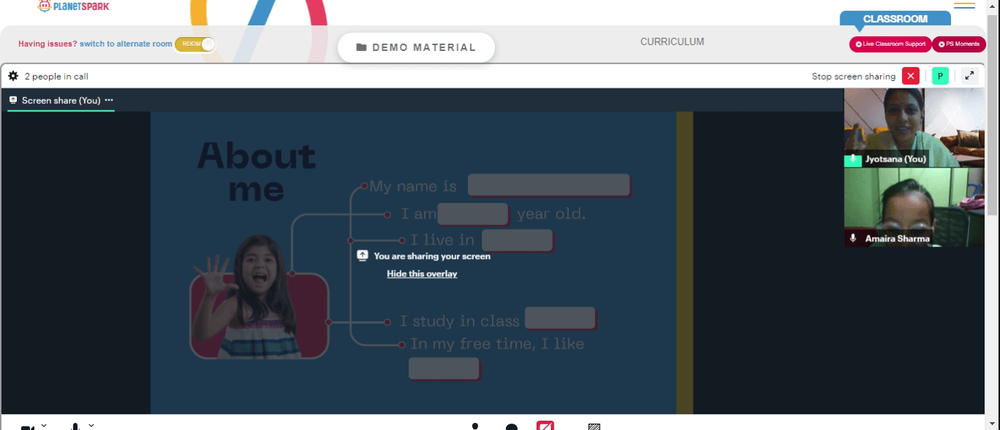The width and height of the screenshot is (1000, 430).
Task: Click Jyotsana's microphone indicator icon
Action: click(853, 159)
